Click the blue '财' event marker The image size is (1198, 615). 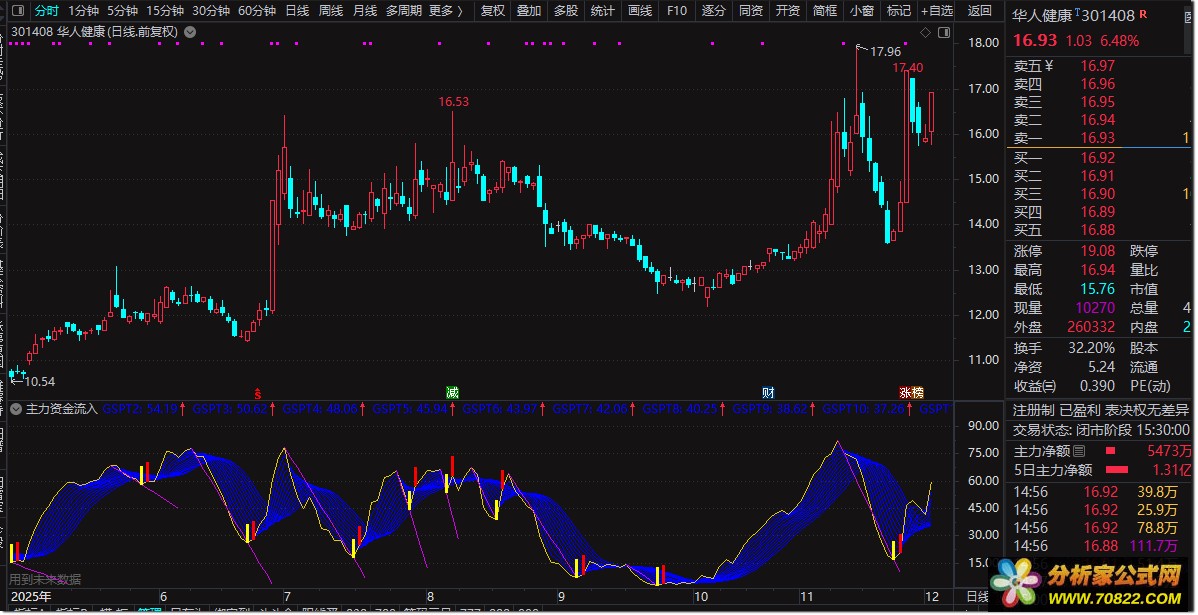tap(768, 392)
